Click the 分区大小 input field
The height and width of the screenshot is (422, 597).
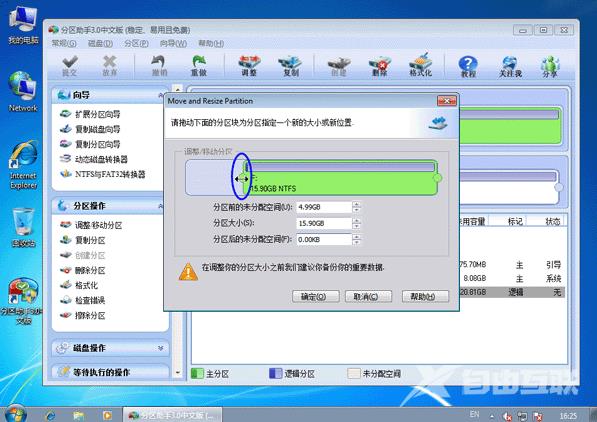[x=324, y=223]
